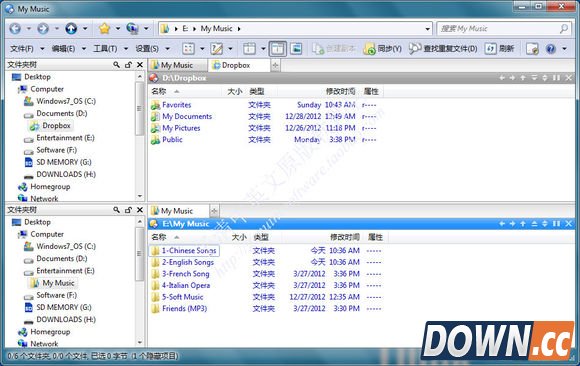Click the select-items toolbar icon
580x366 pixels.
(189, 48)
